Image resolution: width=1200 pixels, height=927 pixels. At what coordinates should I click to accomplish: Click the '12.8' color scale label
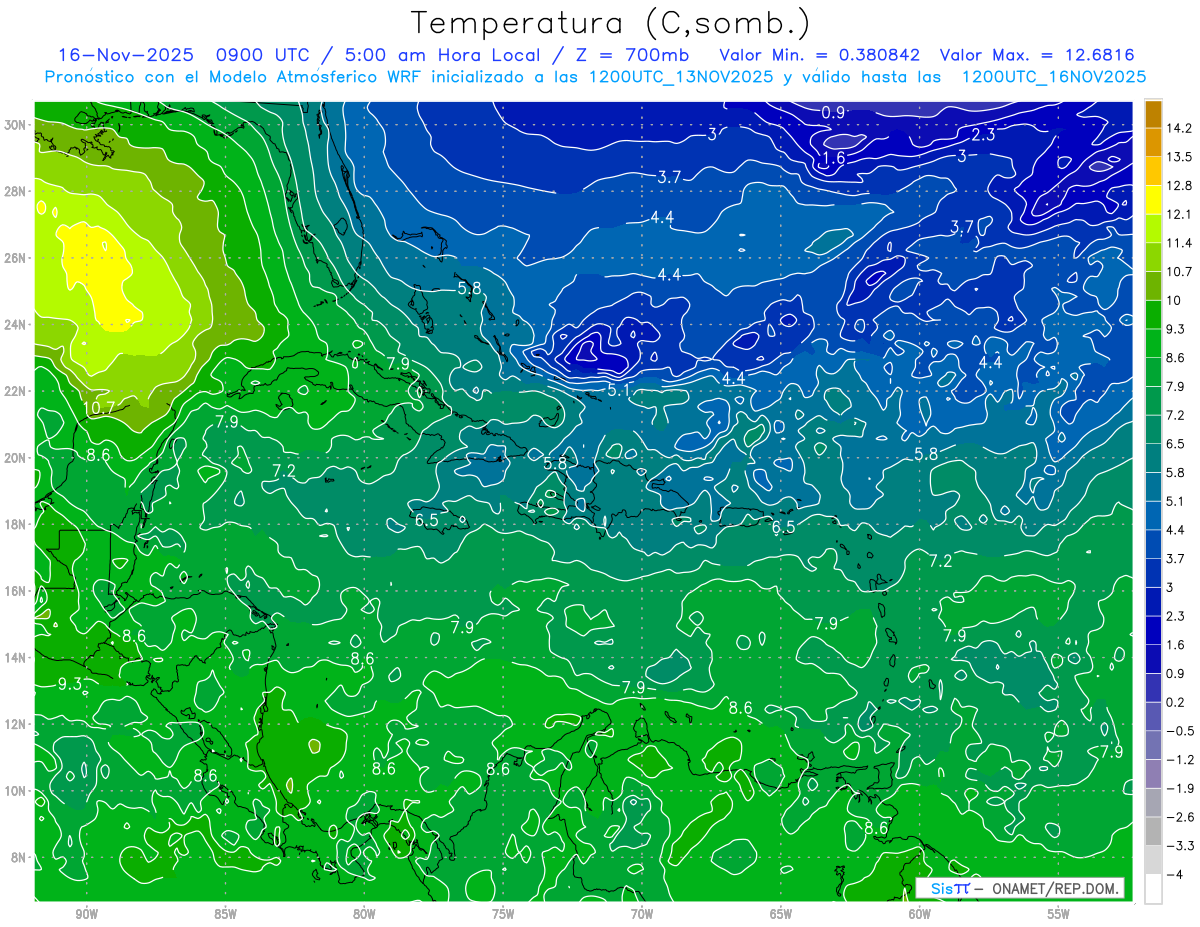(x=1179, y=185)
